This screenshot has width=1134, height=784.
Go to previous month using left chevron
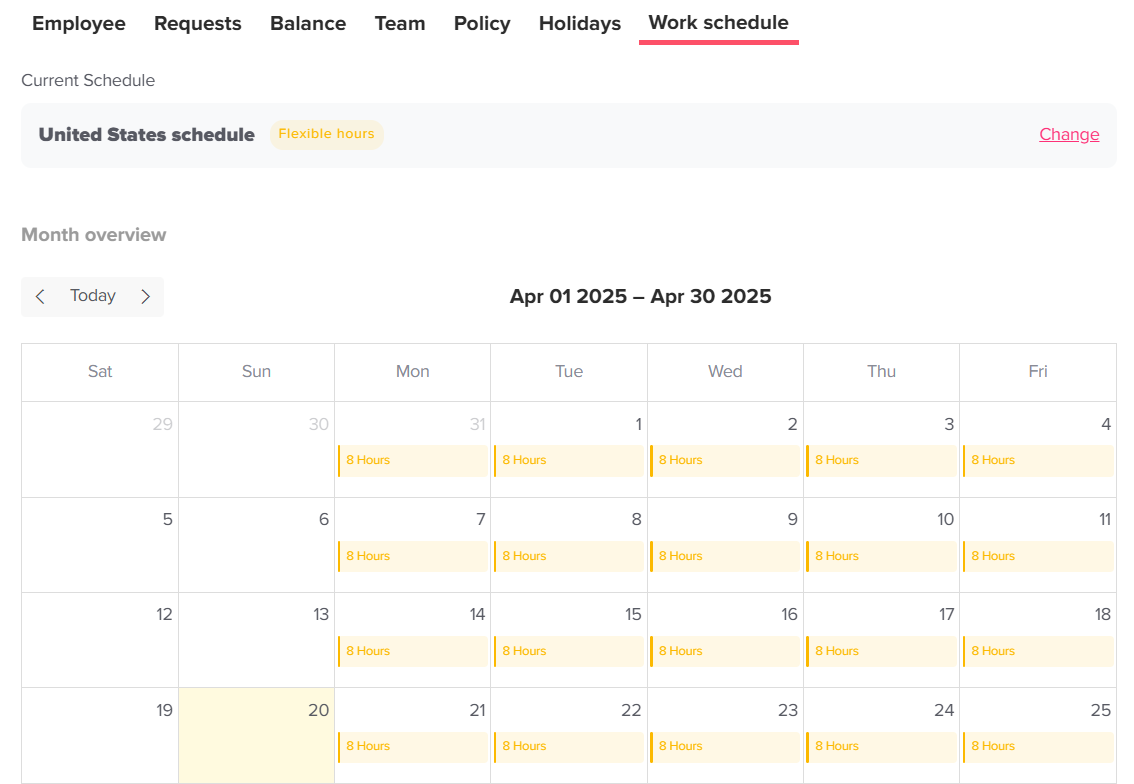click(40, 296)
